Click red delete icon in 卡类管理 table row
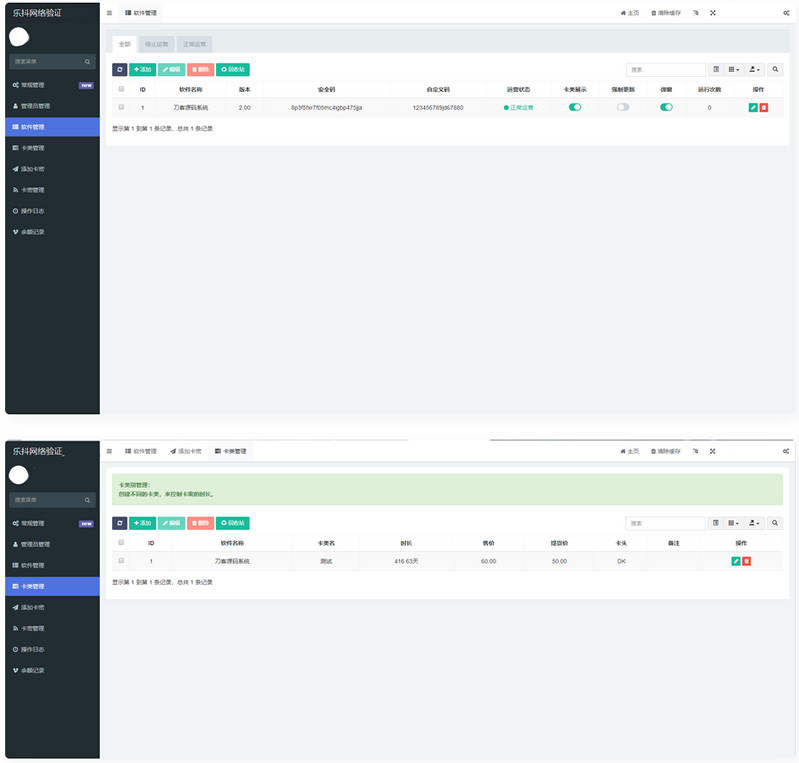This screenshot has height=763, width=799. (746, 561)
